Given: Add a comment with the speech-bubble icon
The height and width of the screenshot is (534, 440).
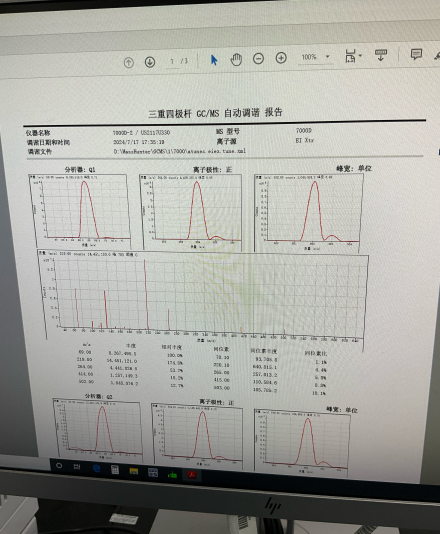Looking at the screenshot, I should (416, 54).
